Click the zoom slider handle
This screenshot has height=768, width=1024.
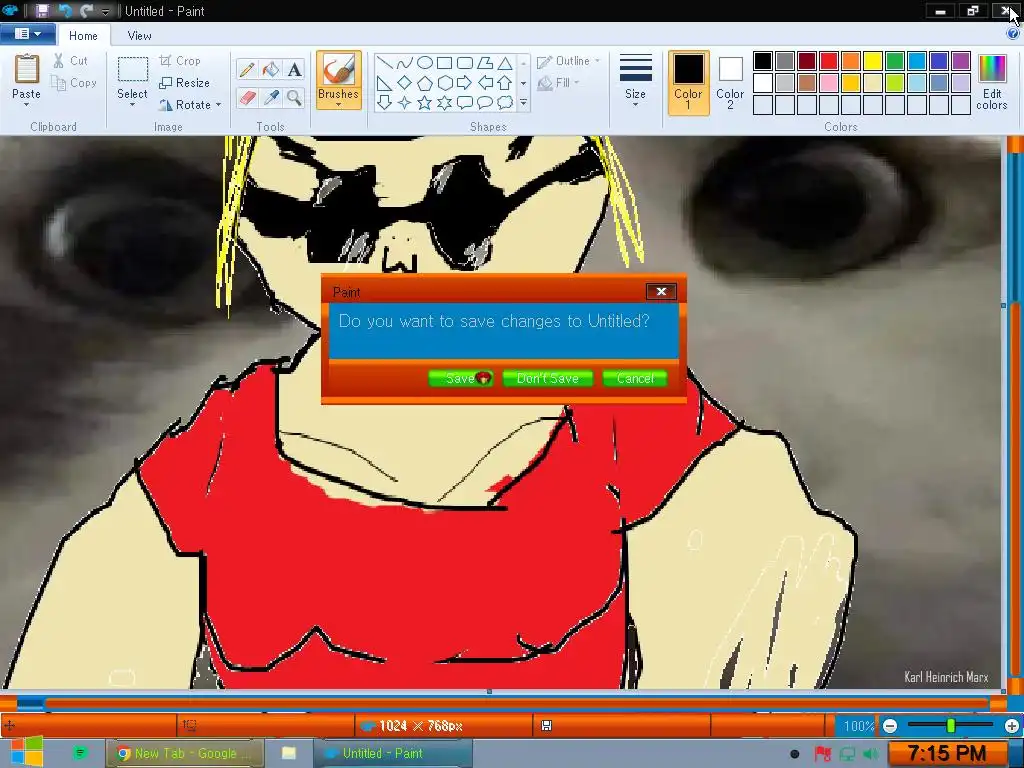pyautogui.click(x=951, y=726)
